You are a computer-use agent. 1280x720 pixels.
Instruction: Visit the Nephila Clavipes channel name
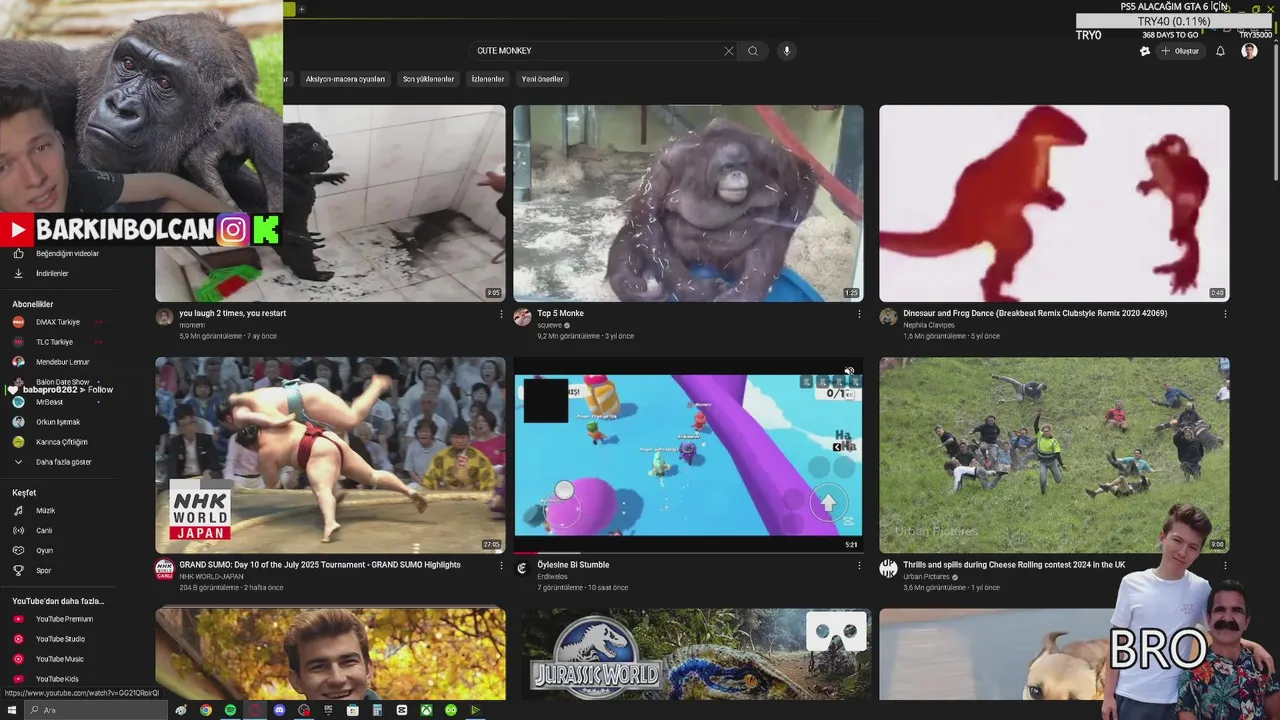(929, 325)
